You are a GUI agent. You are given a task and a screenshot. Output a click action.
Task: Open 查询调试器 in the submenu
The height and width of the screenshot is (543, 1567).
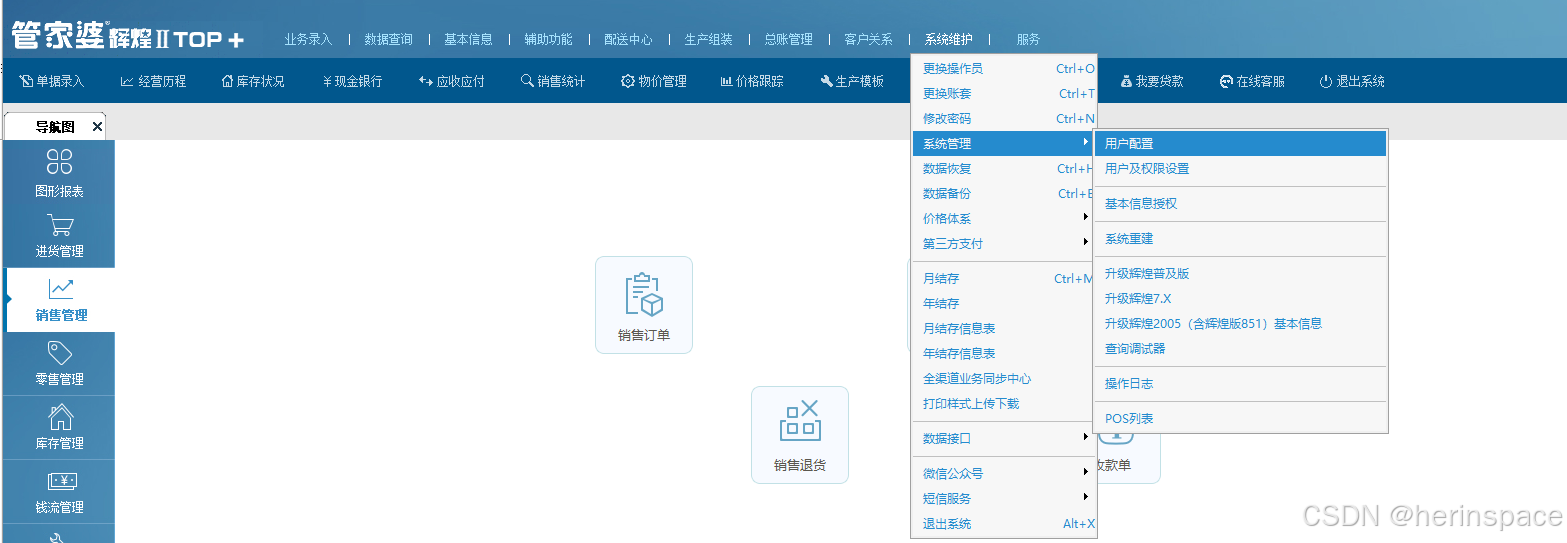tap(1240, 348)
